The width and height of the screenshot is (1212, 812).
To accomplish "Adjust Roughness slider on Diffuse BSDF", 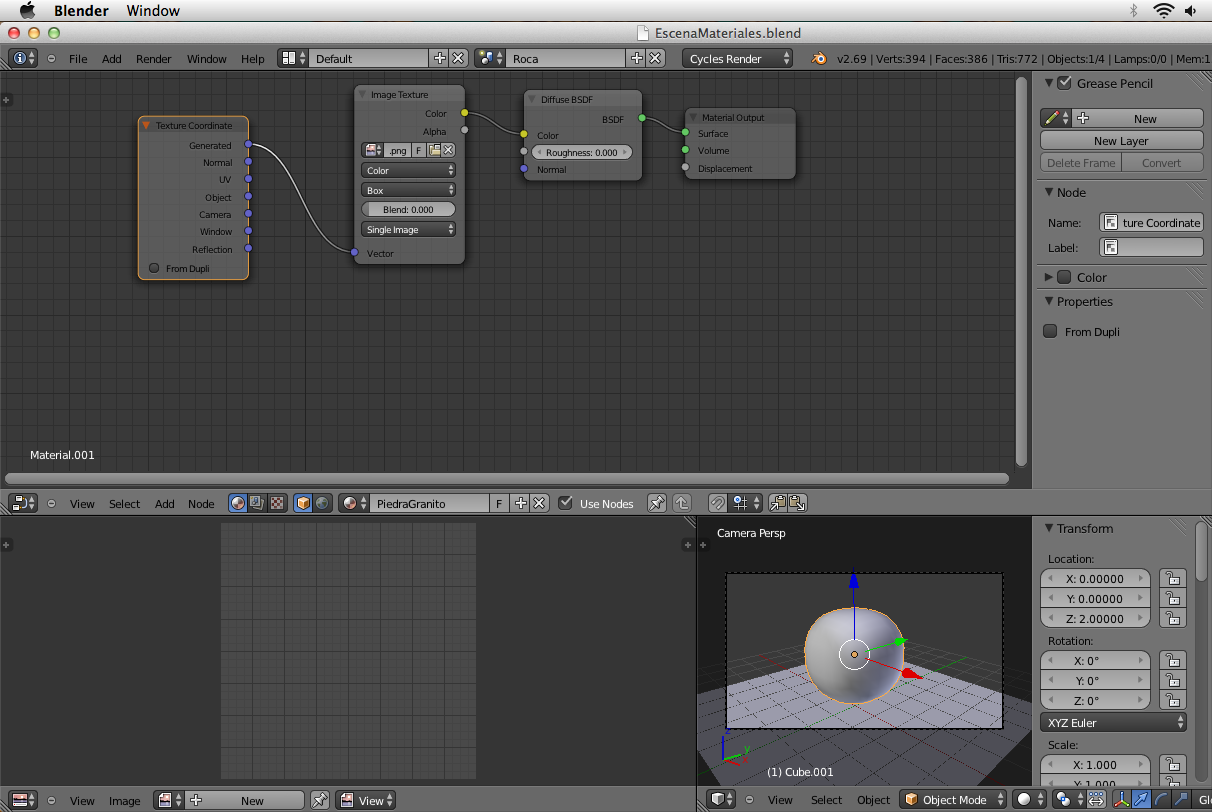I will (x=582, y=152).
